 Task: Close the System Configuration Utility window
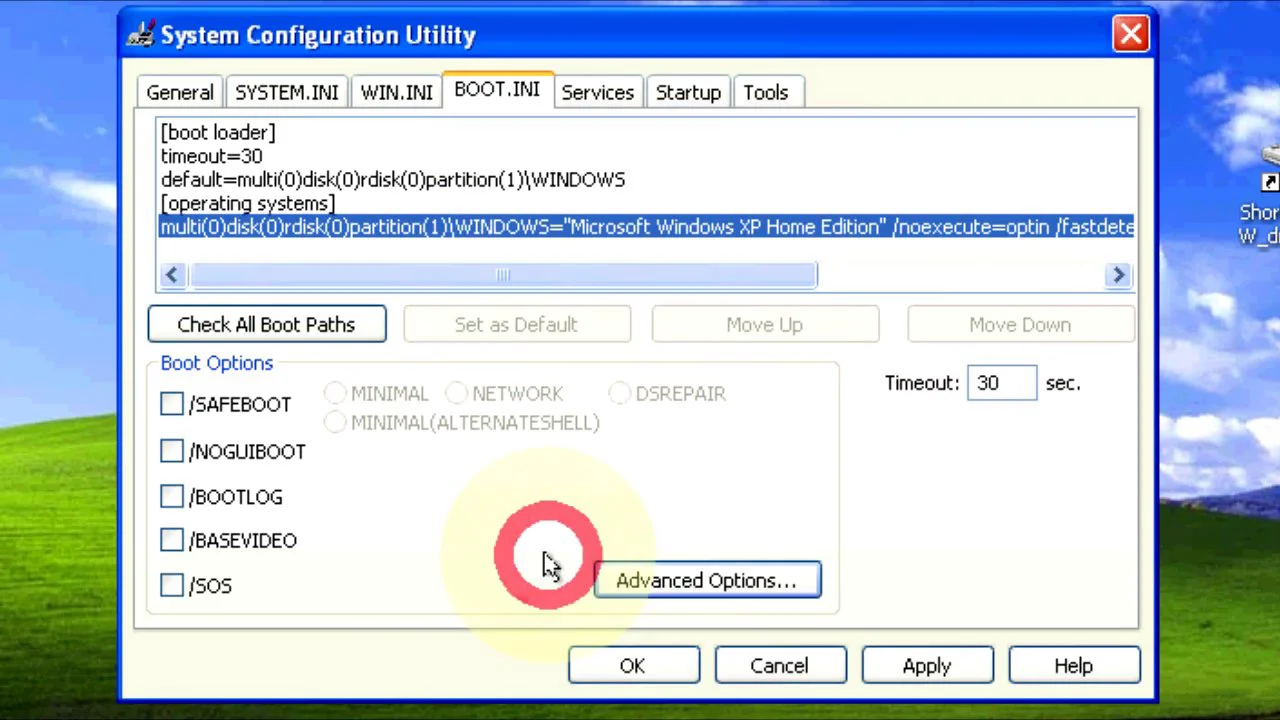pos(1130,35)
